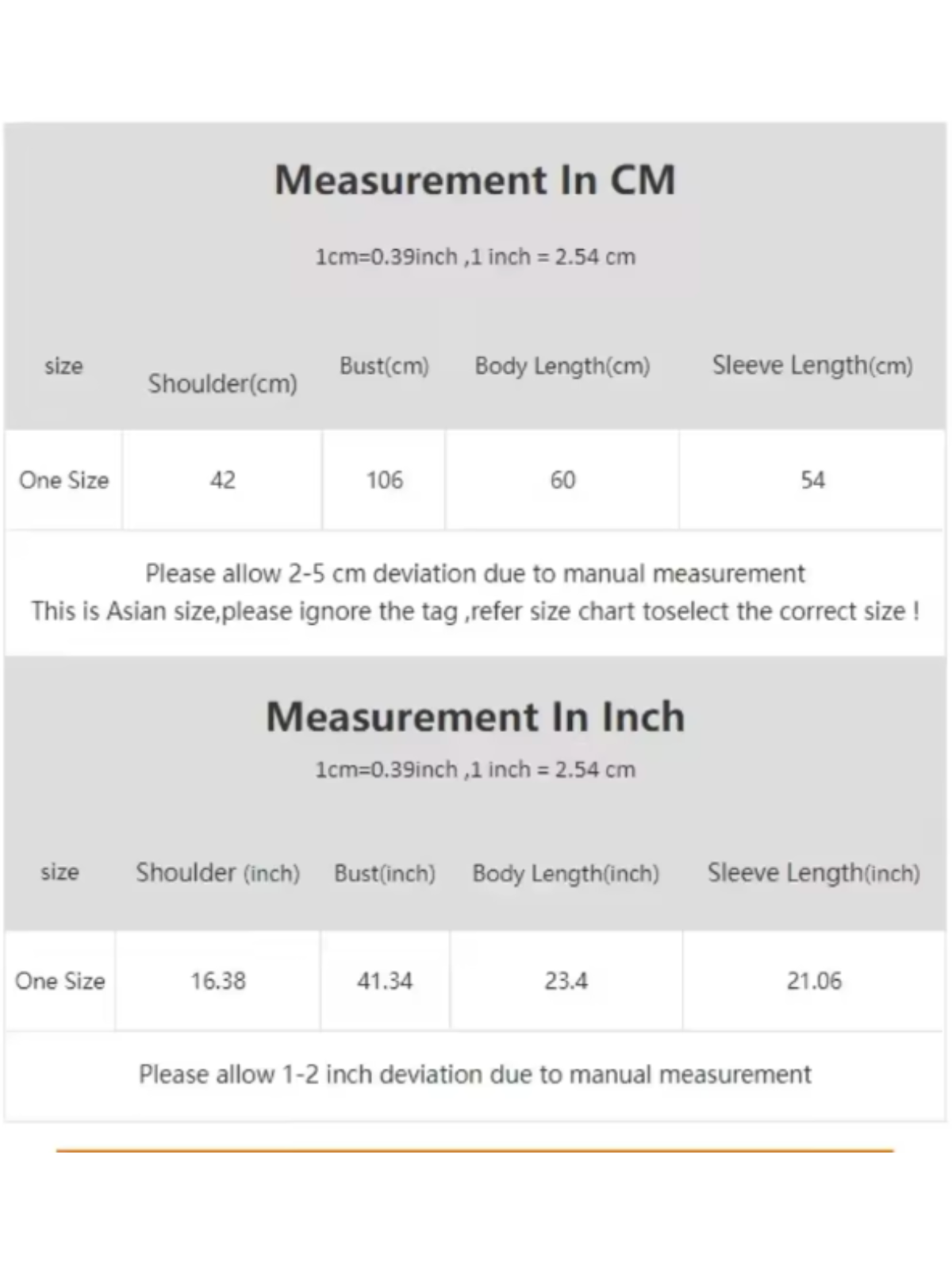Click the Sleeve Length(cm) column header
The image size is (952, 1270).
(812, 365)
